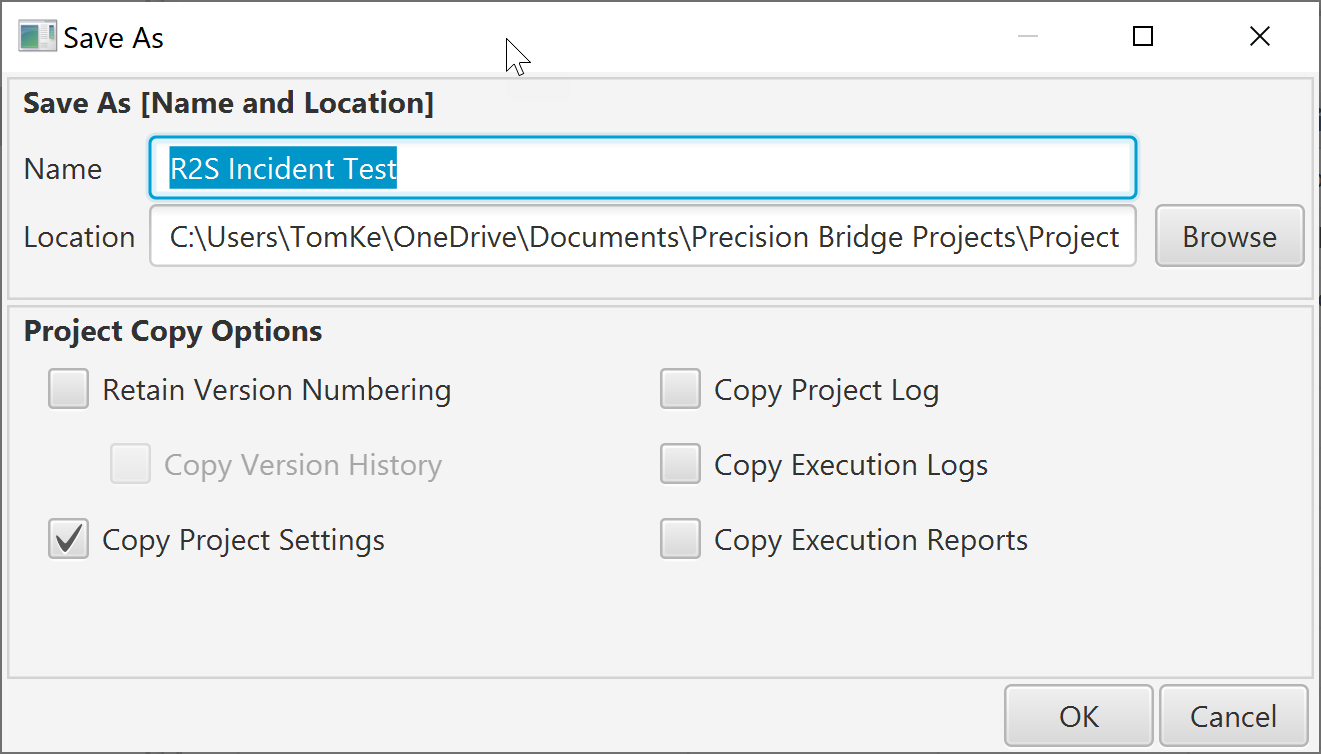Enable Copy Execution Logs
The height and width of the screenshot is (754, 1321).
[x=680, y=464]
